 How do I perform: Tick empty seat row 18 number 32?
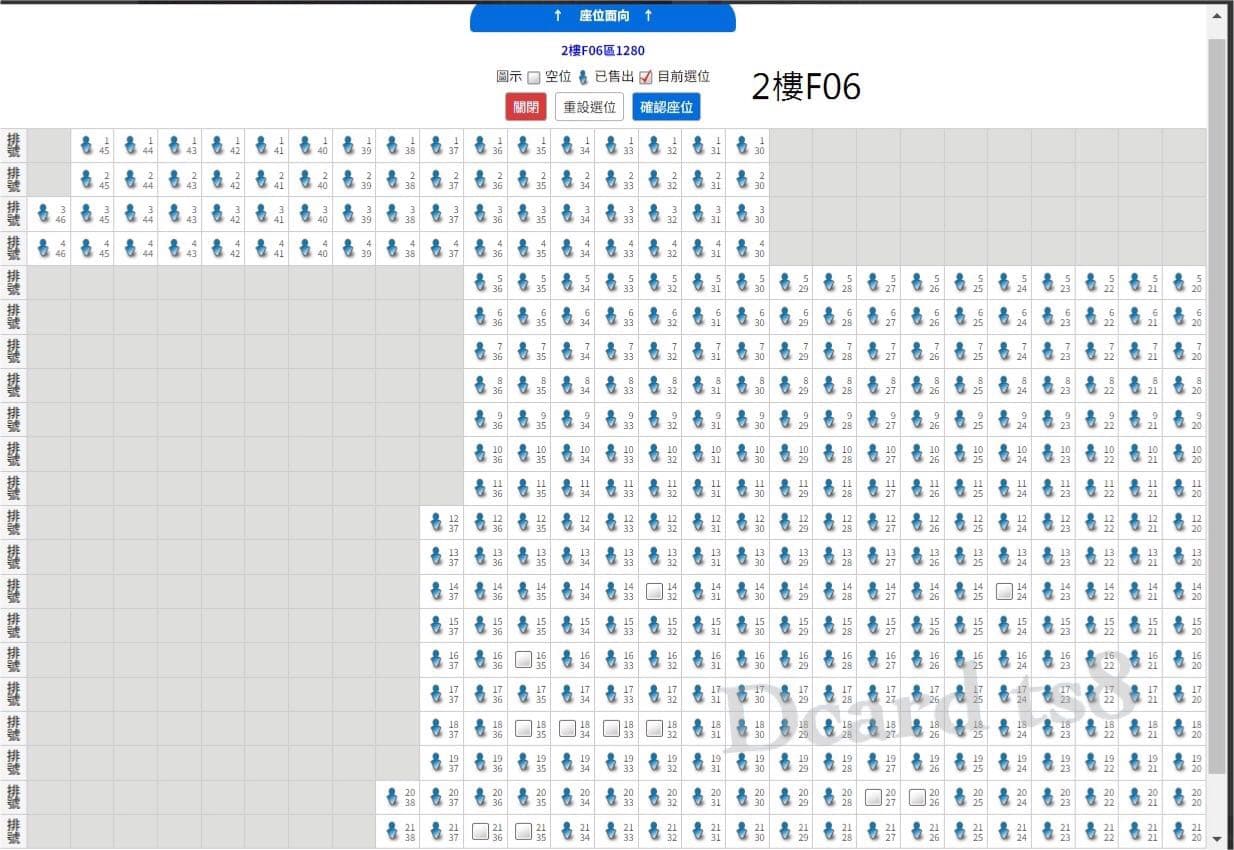pos(655,728)
